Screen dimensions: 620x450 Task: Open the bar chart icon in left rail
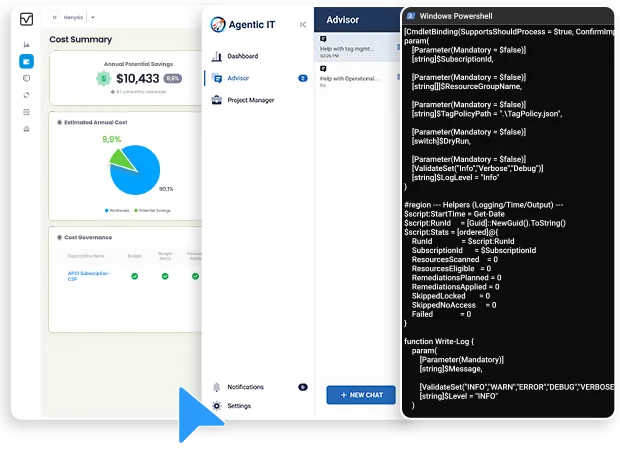click(x=26, y=45)
